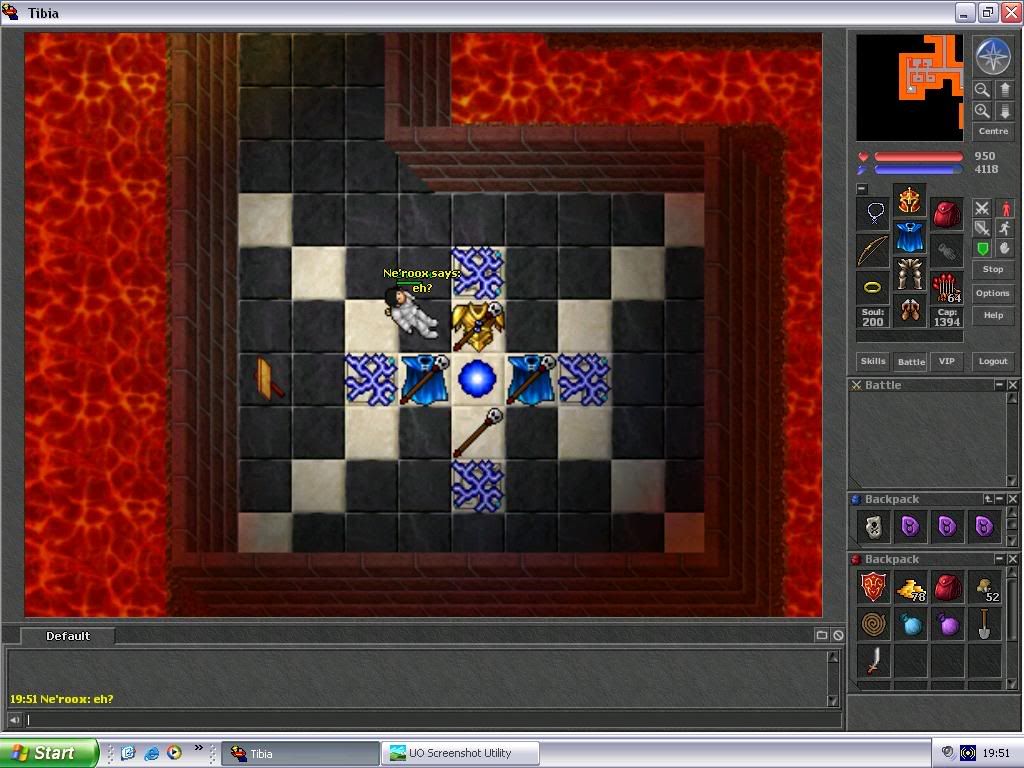This screenshot has height=768, width=1024.
Task: Click the blue mana bar
Action: point(919,170)
